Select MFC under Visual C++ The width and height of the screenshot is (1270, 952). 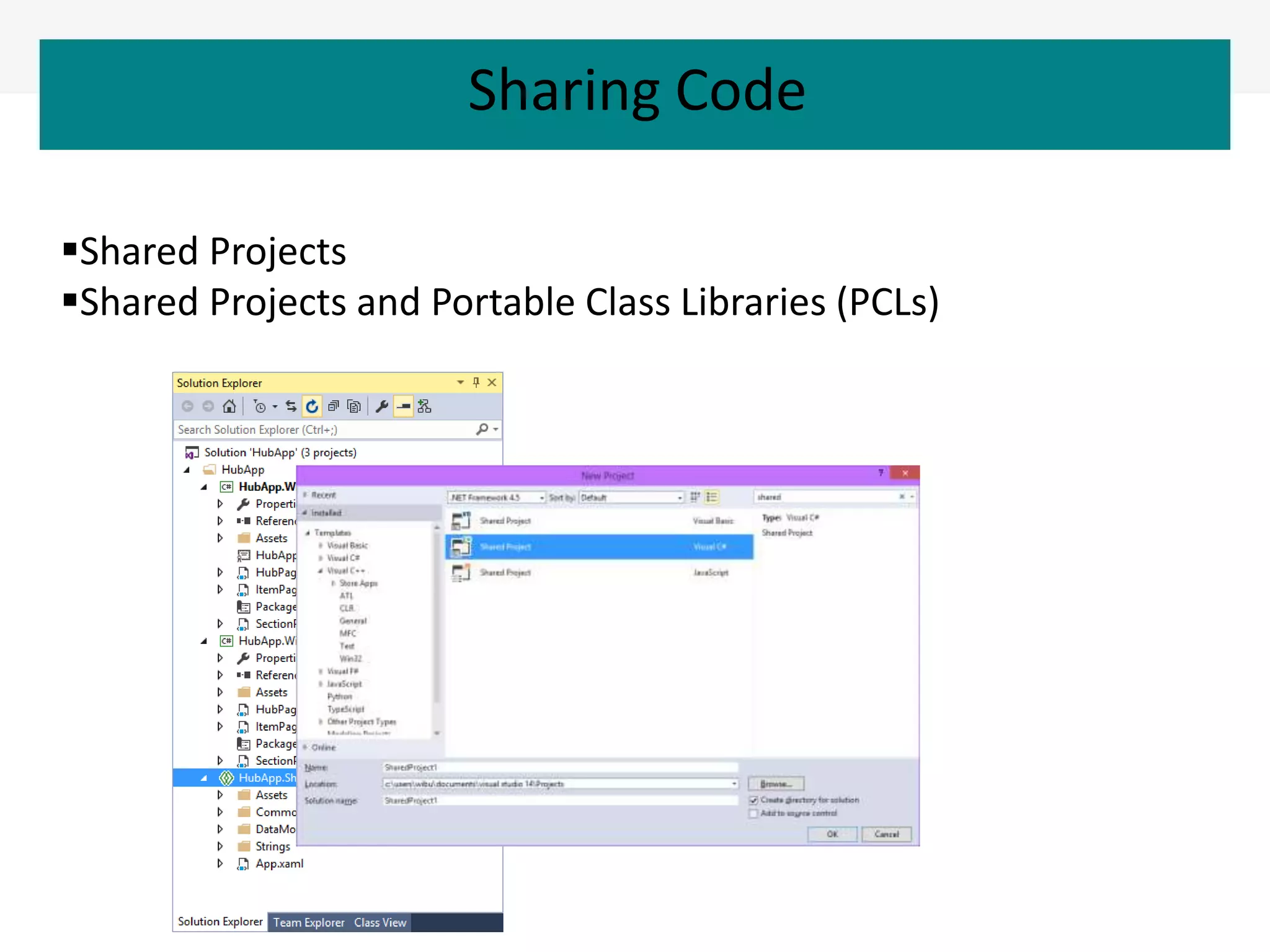coord(348,633)
